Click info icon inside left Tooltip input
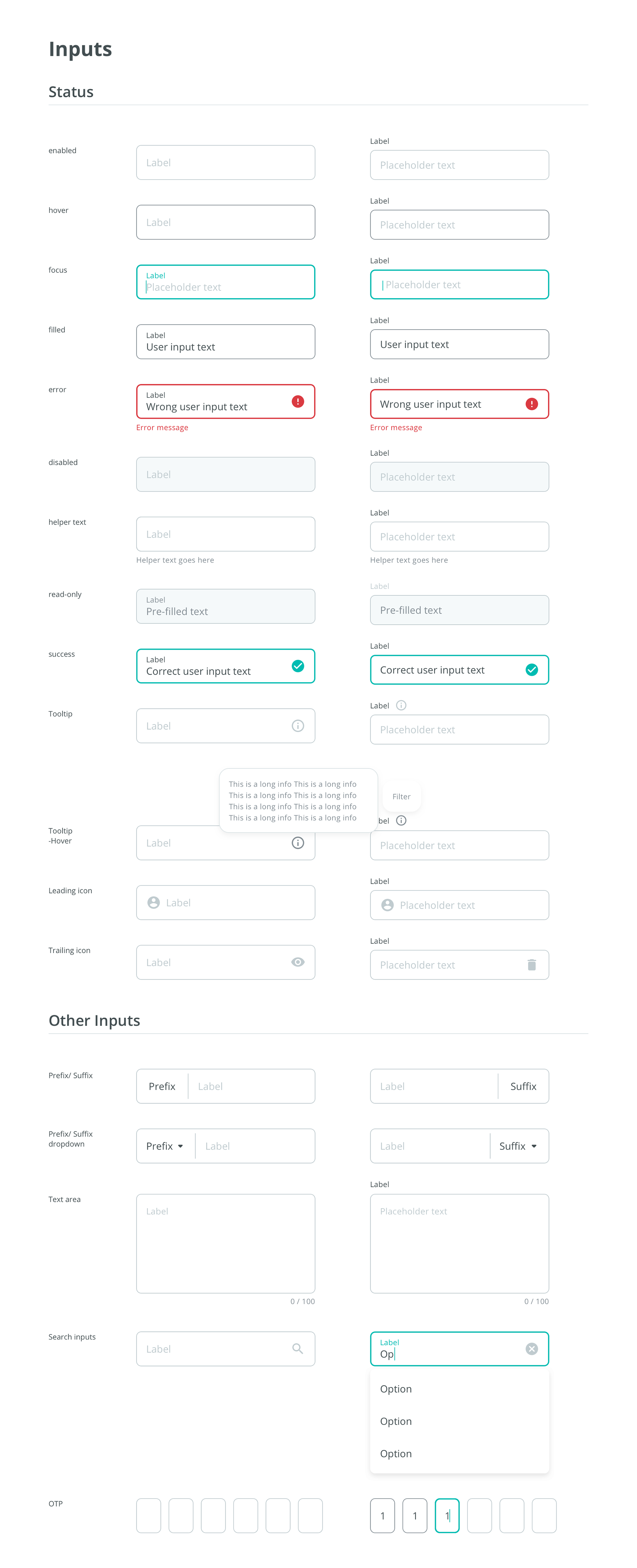Viewport: 637px width, 1568px height. pyautogui.click(x=298, y=725)
